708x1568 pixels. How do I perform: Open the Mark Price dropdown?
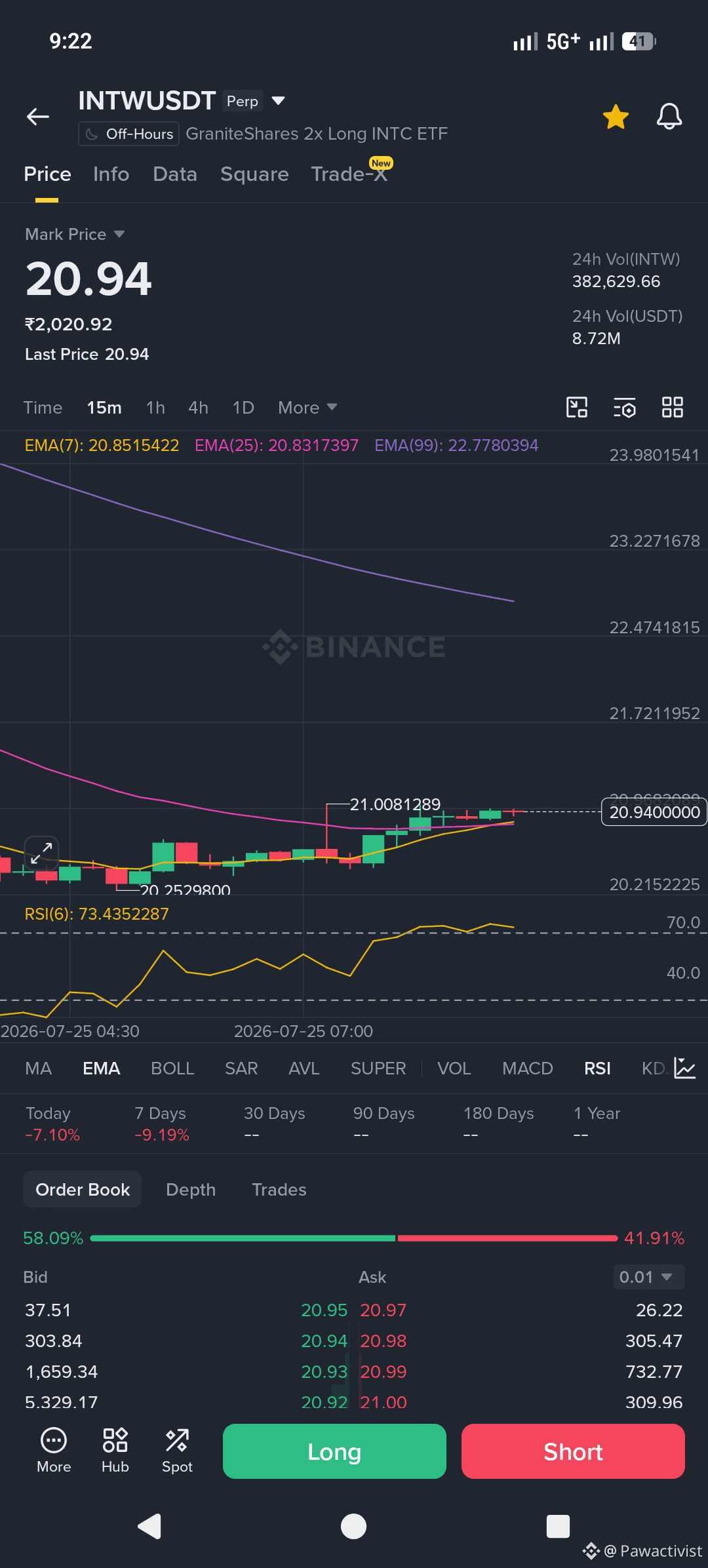click(x=75, y=234)
